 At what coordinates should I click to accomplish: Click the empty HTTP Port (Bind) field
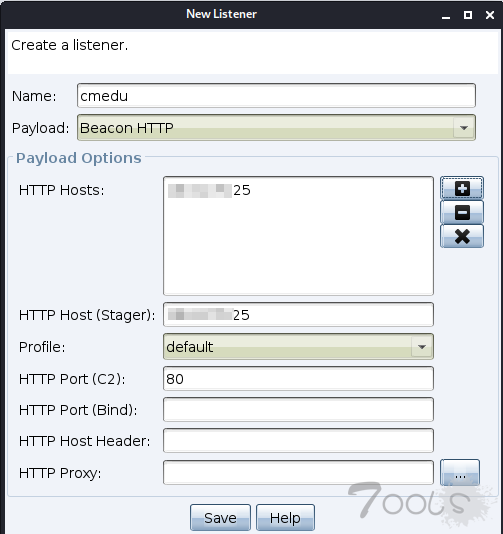click(298, 410)
